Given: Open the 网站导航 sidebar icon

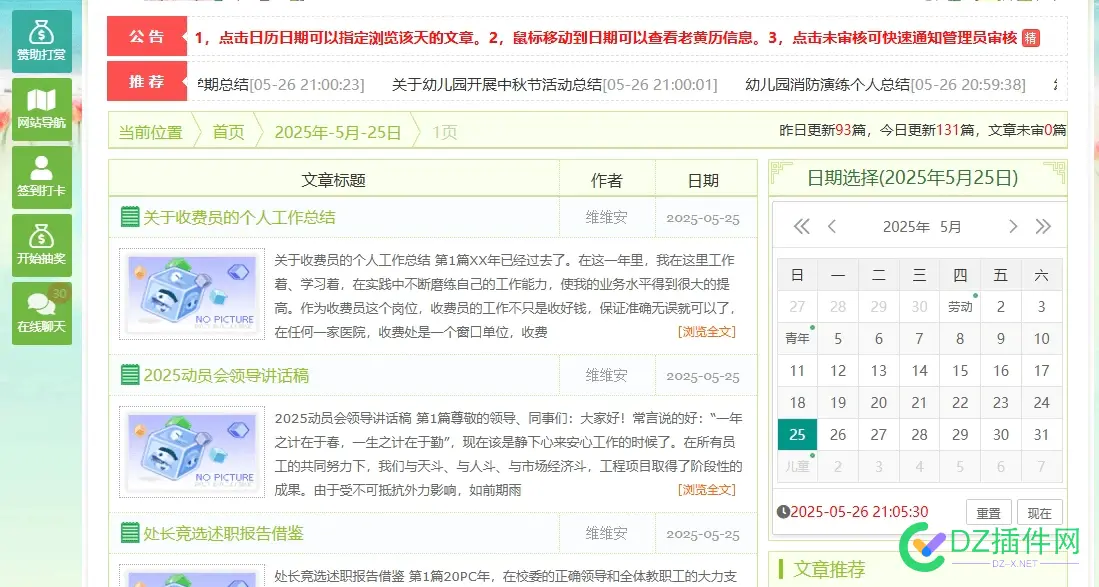Looking at the screenshot, I should 41,107.
